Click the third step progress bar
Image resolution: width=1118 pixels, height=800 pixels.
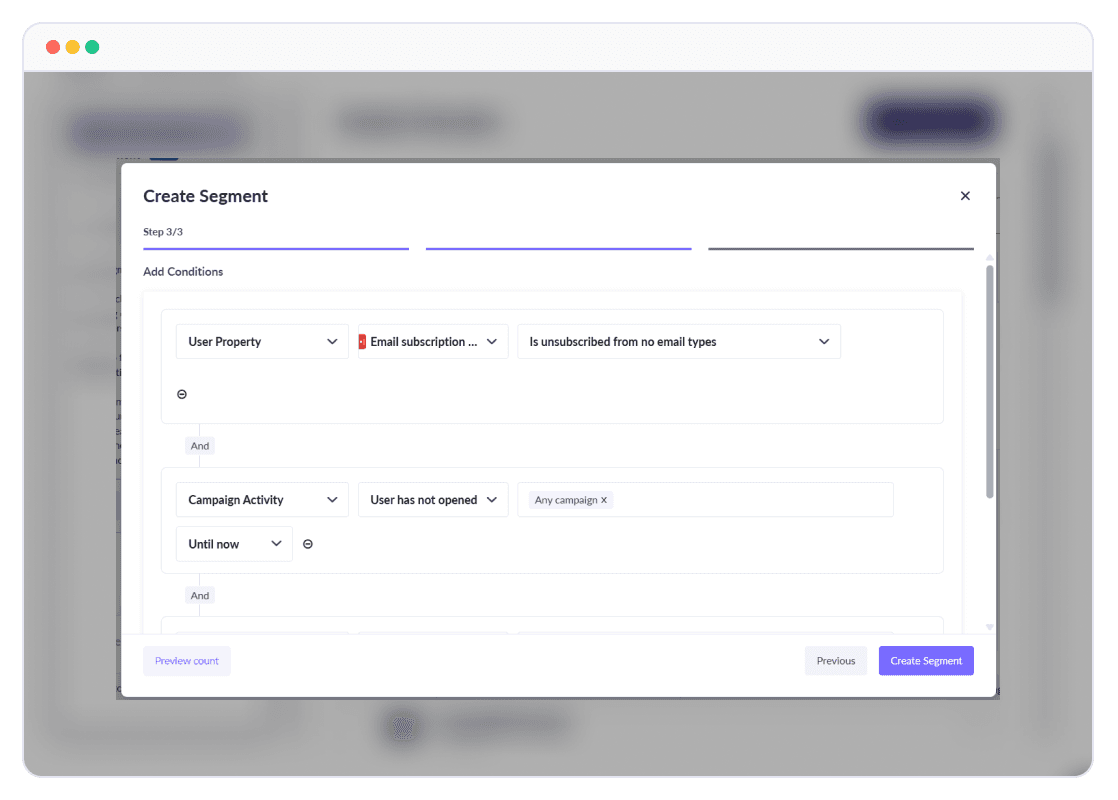point(841,249)
